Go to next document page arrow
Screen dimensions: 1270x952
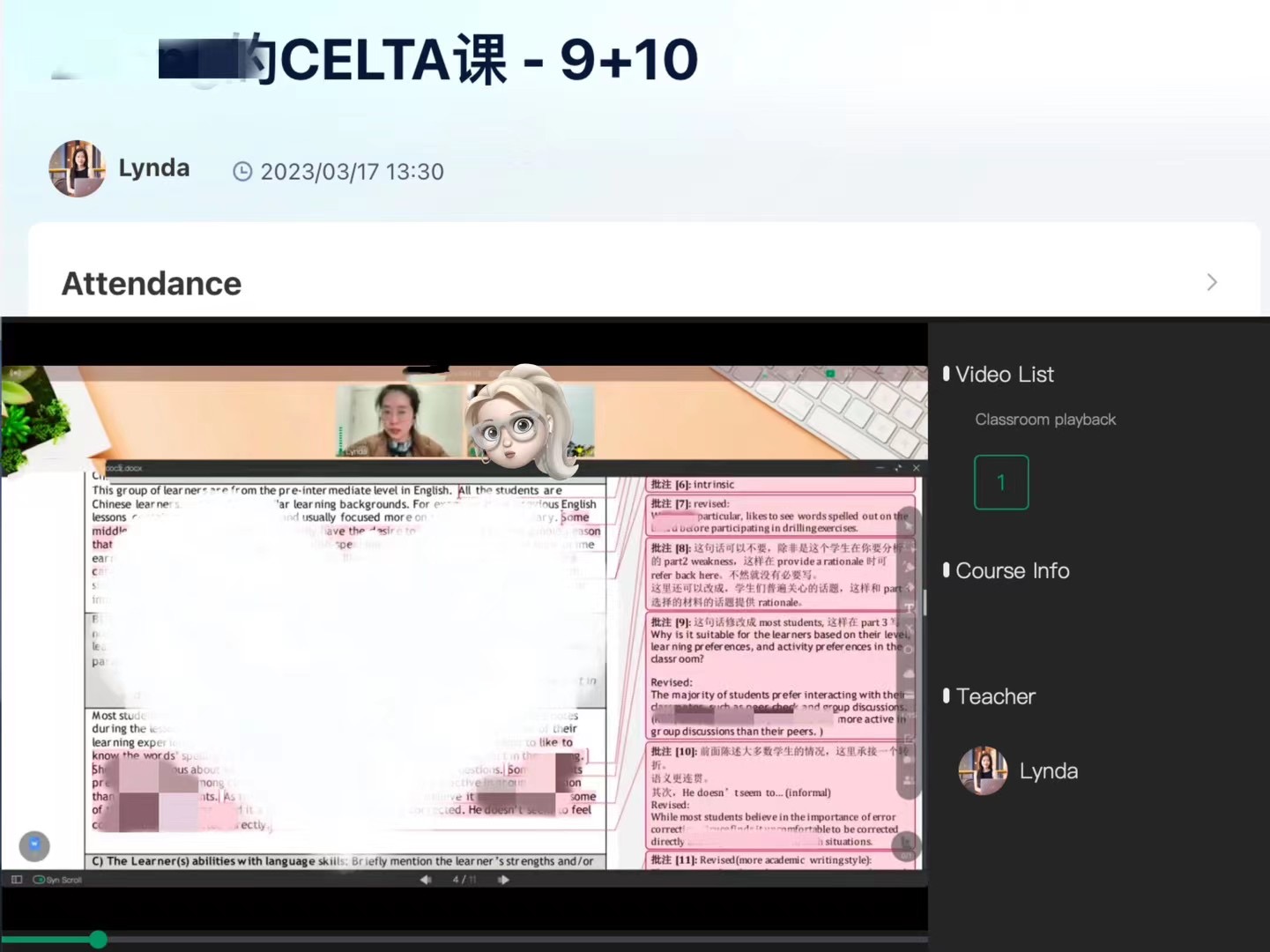(503, 880)
